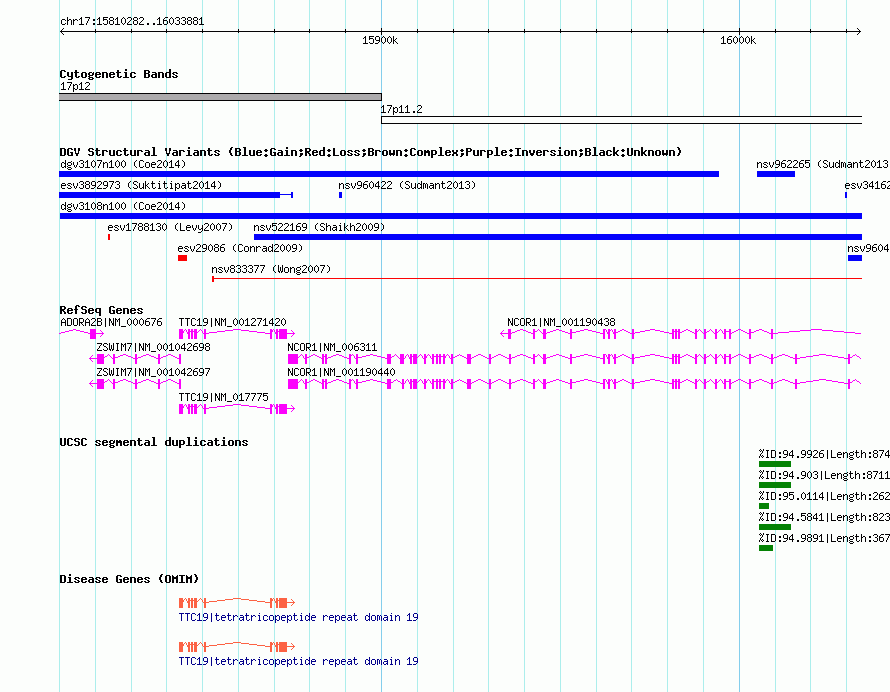Screen dimensions: 890x692
Task: Click the tiny blue nsv960422 marker
Action: [x=341, y=195]
